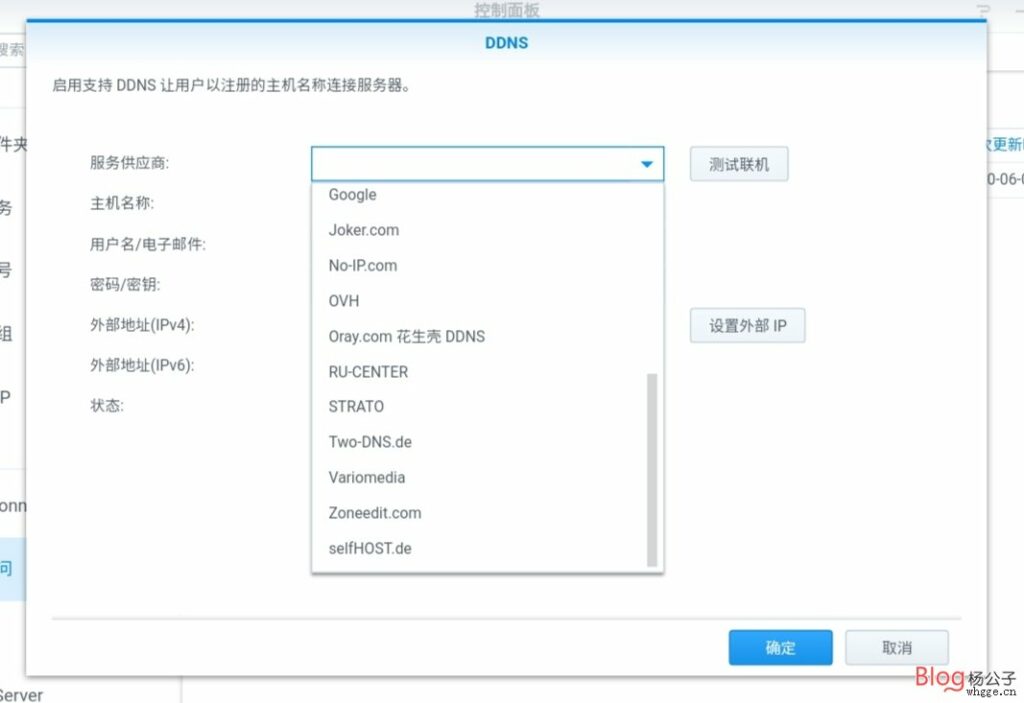Select Oray.com 花生壳 DDNS option
This screenshot has width=1024, height=703.
pyautogui.click(x=487, y=336)
